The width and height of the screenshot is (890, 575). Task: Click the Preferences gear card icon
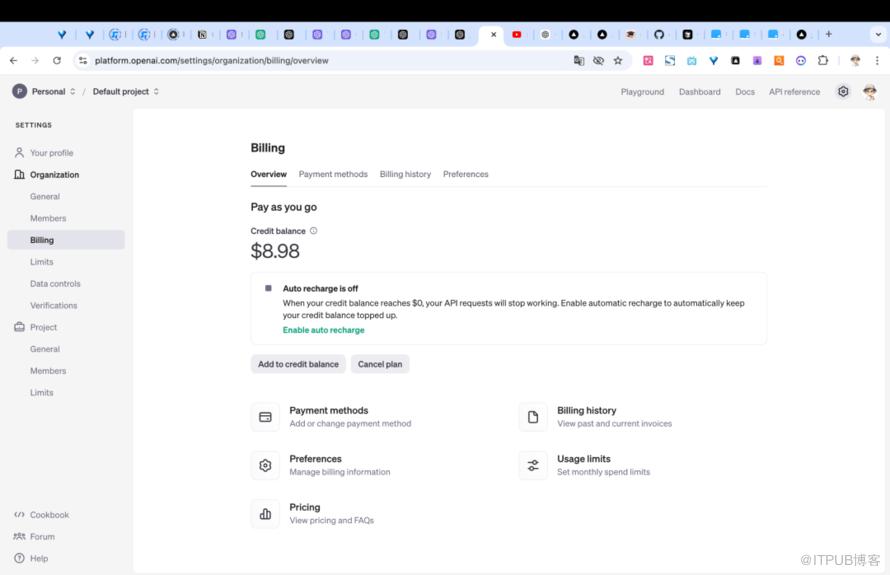tap(265, 465)
